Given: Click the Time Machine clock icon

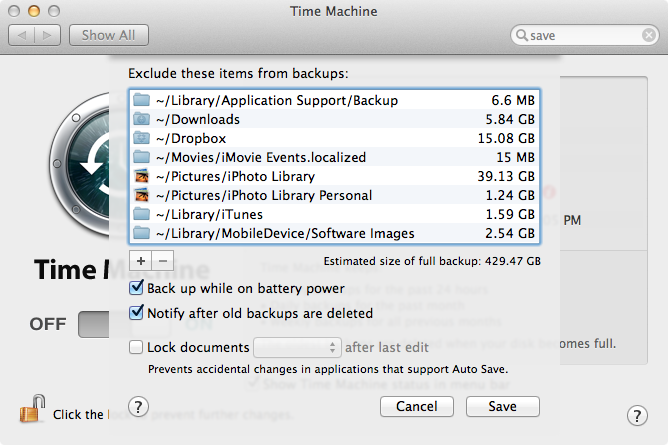Looking at the screenshot, I should [x=80, y=164].
